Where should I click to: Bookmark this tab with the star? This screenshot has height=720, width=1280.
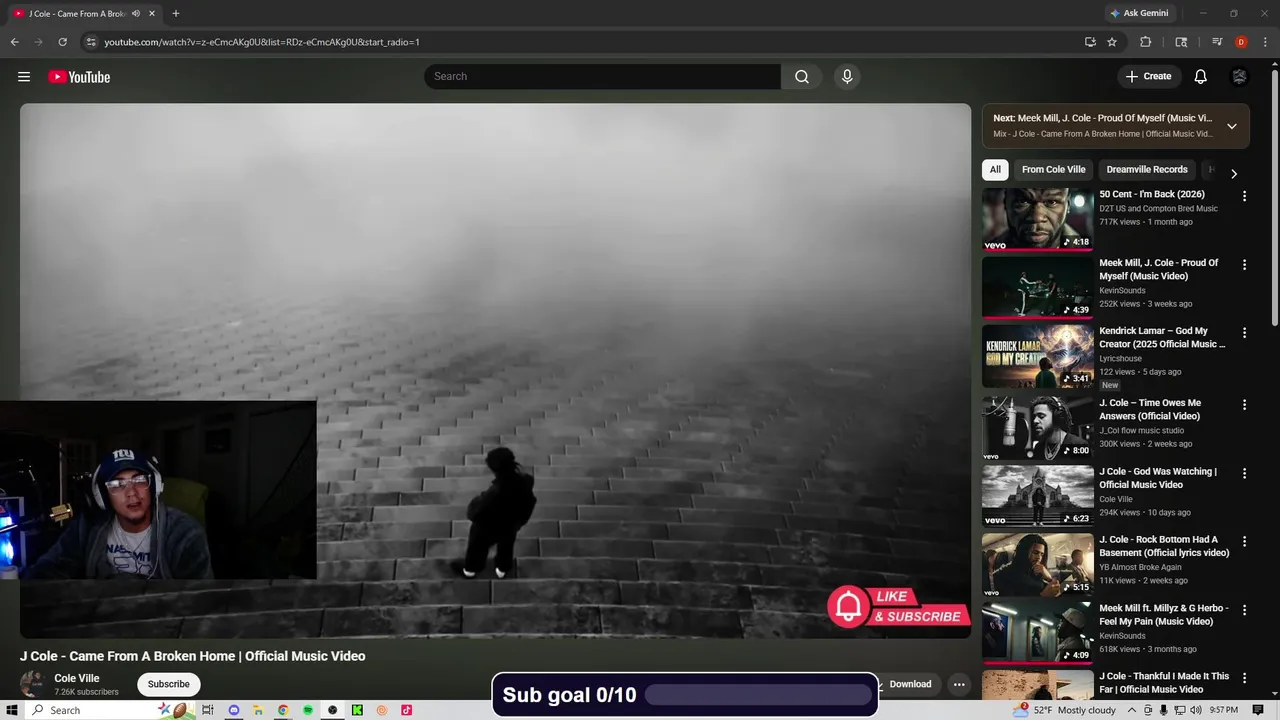(x=1112, y=42)
